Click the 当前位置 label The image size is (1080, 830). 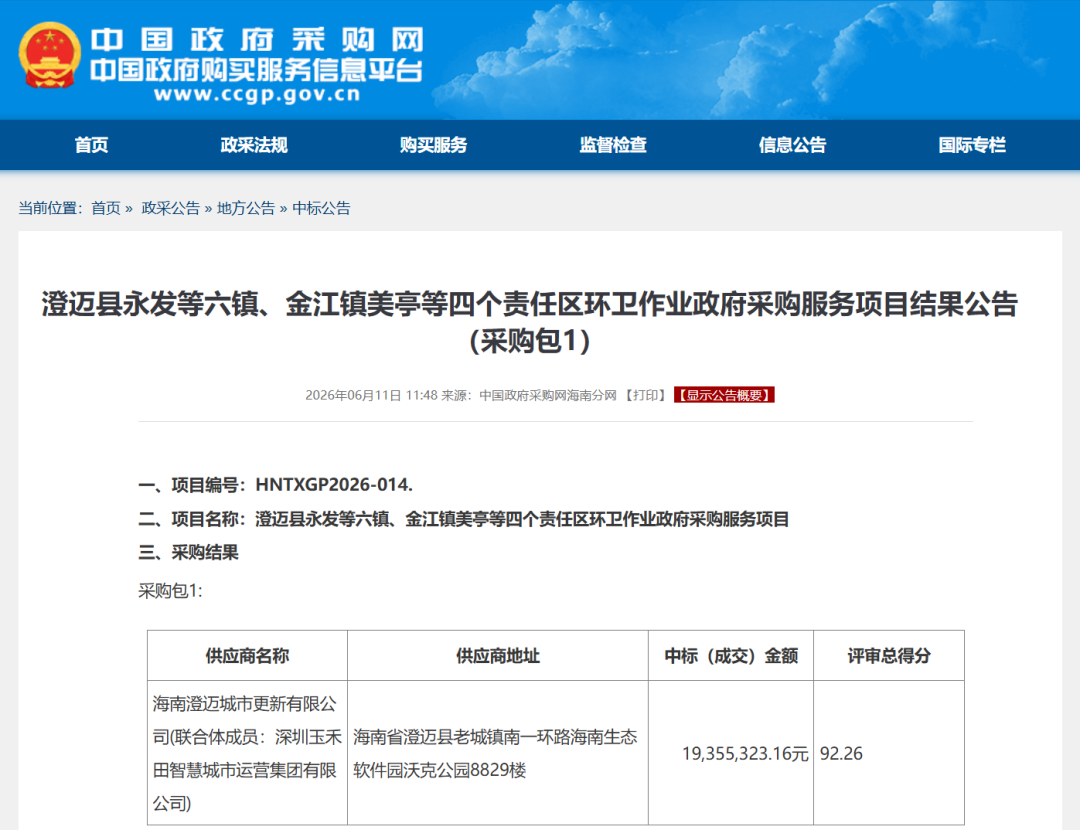50,208
